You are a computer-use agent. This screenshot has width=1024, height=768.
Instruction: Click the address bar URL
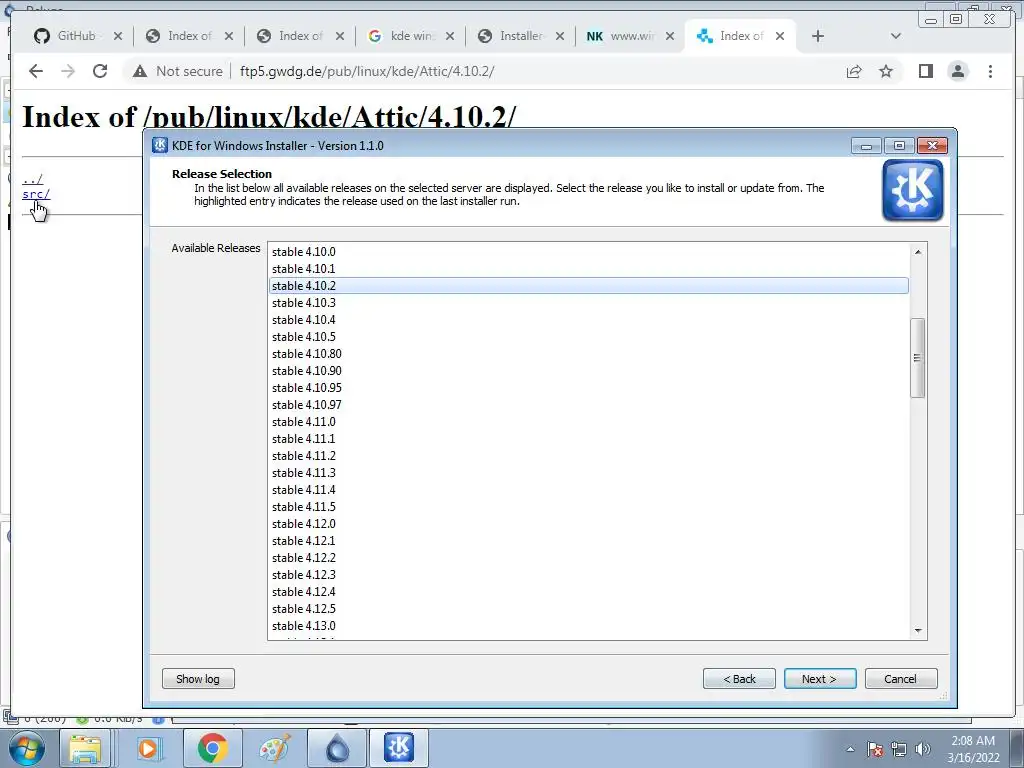click(x=367, y=71)
